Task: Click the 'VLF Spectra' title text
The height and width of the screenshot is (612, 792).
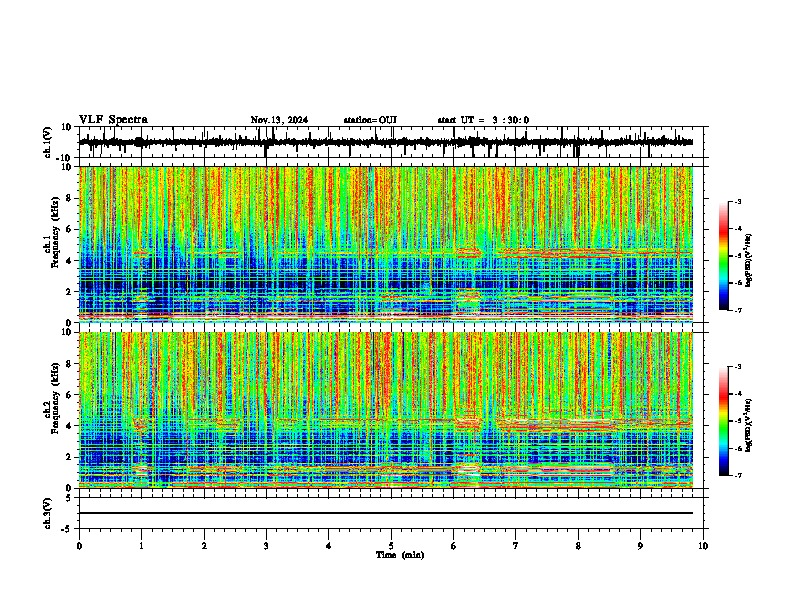Action: coord(113,120)
